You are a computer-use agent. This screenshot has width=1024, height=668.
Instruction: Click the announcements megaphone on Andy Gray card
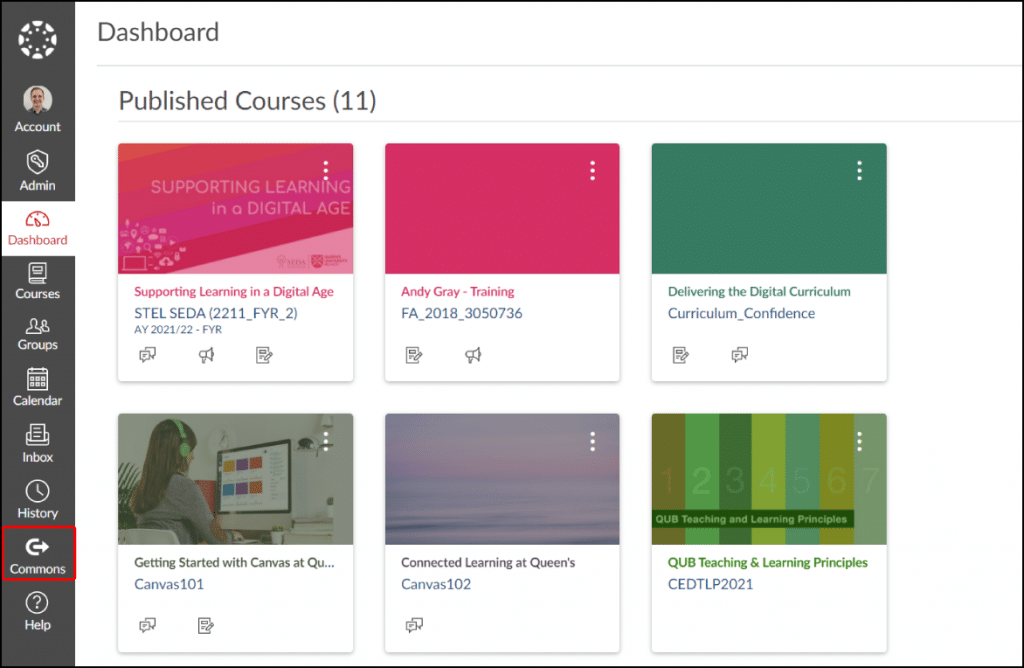(471, 354)
